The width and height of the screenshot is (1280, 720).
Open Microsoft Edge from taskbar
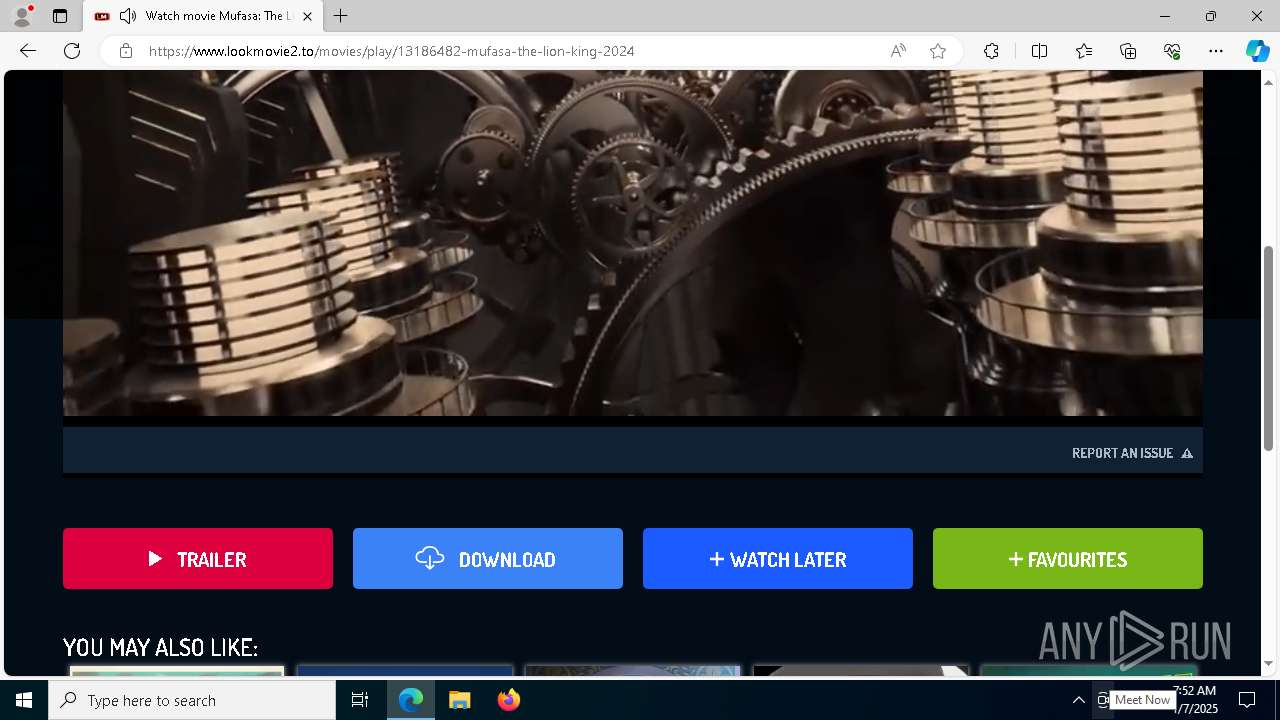pos(411,700)
